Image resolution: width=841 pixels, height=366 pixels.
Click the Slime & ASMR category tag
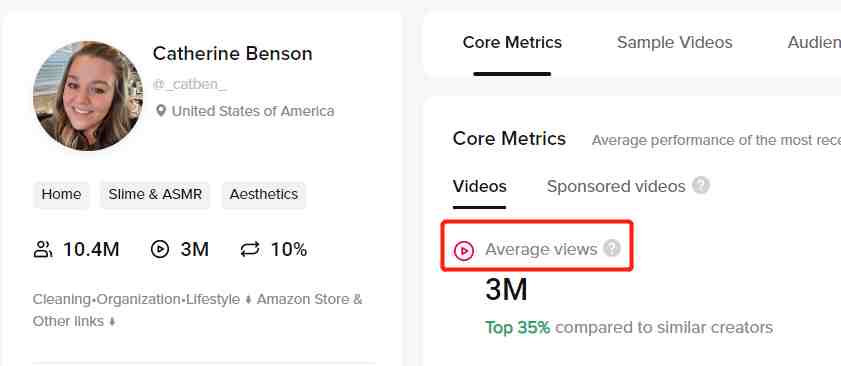tap(155, 194)
